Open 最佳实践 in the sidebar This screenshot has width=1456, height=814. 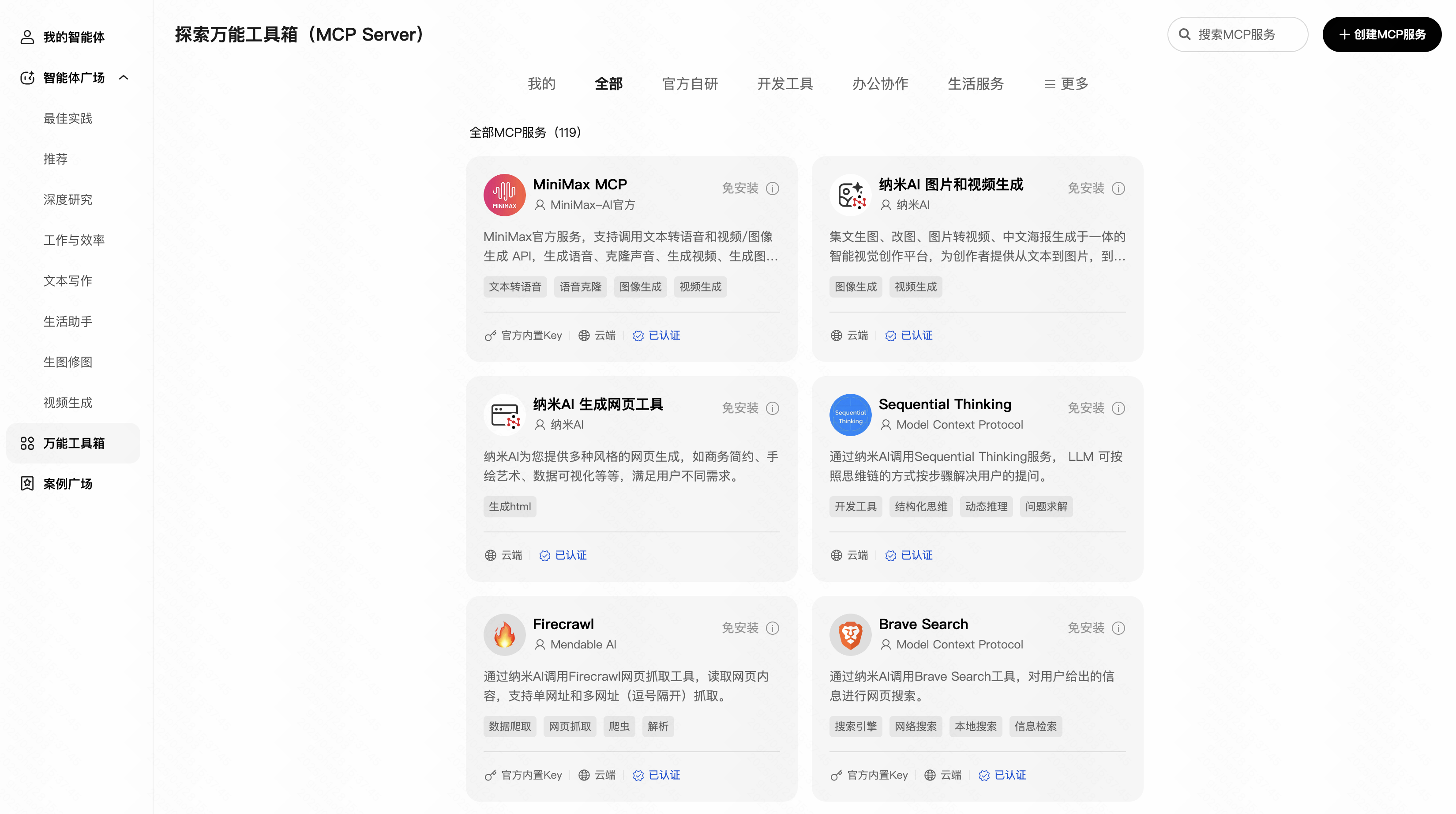click(68, 118)
